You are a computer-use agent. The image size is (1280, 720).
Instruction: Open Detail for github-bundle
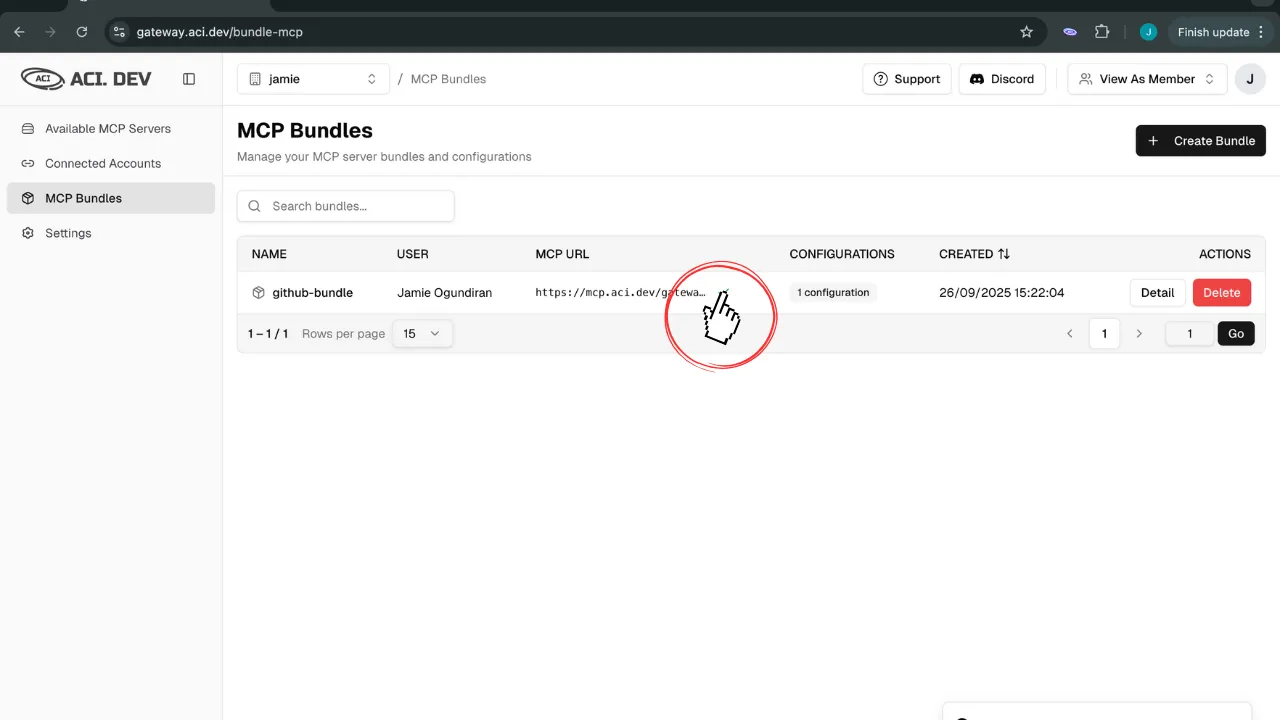pyautogui.click(x=1157, y=293)
